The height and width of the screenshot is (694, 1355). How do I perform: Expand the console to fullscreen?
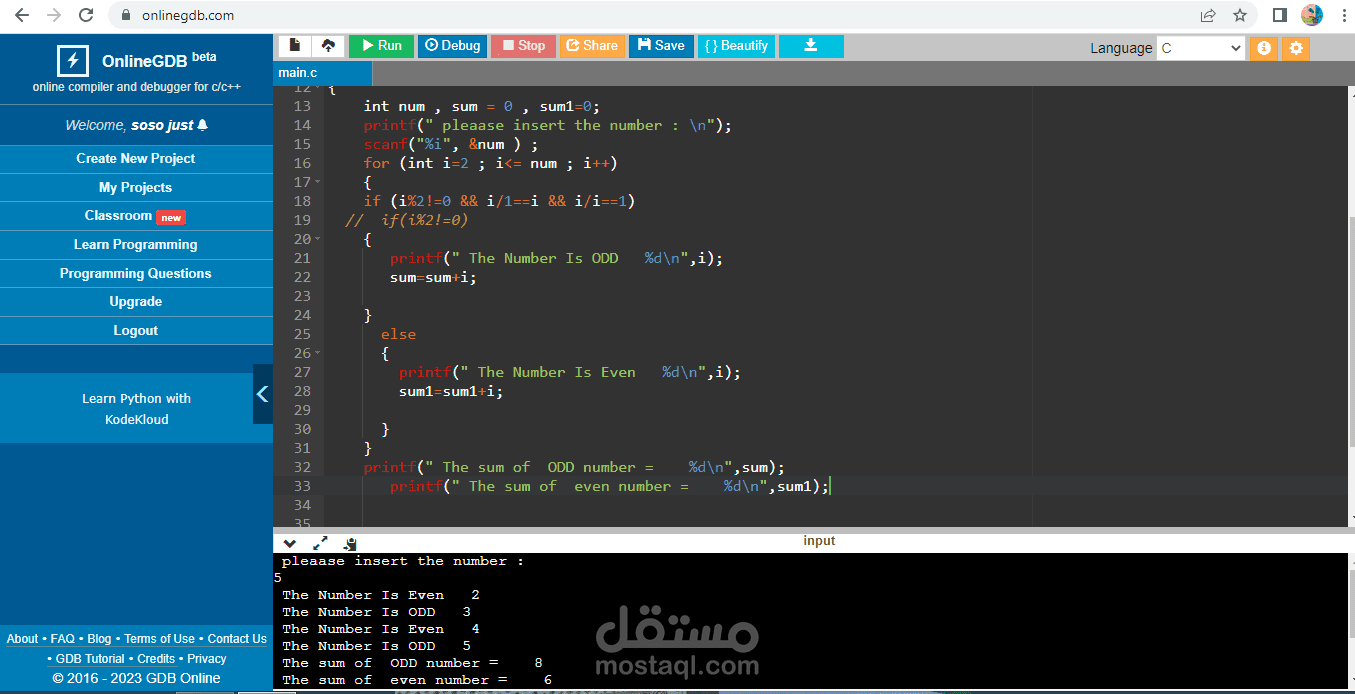(320, 543)
